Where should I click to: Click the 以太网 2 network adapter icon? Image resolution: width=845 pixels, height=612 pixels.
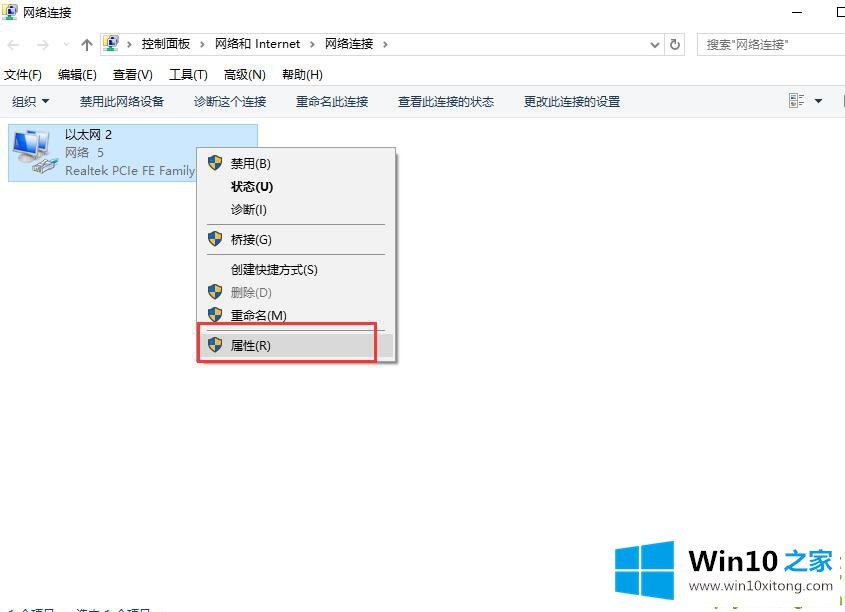pos(33,152)
